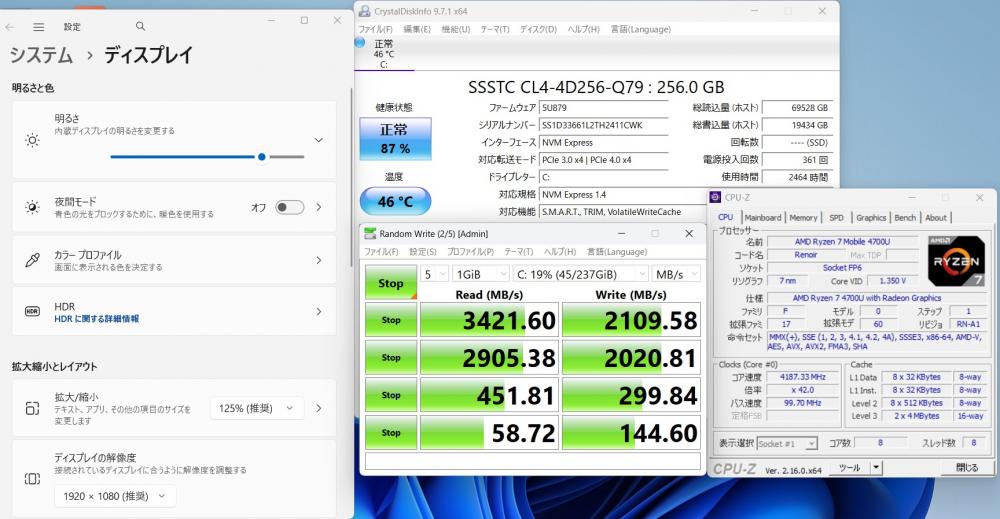Click the 正常 87% health status button
The image size is (1000, 519).
(395, 138)
